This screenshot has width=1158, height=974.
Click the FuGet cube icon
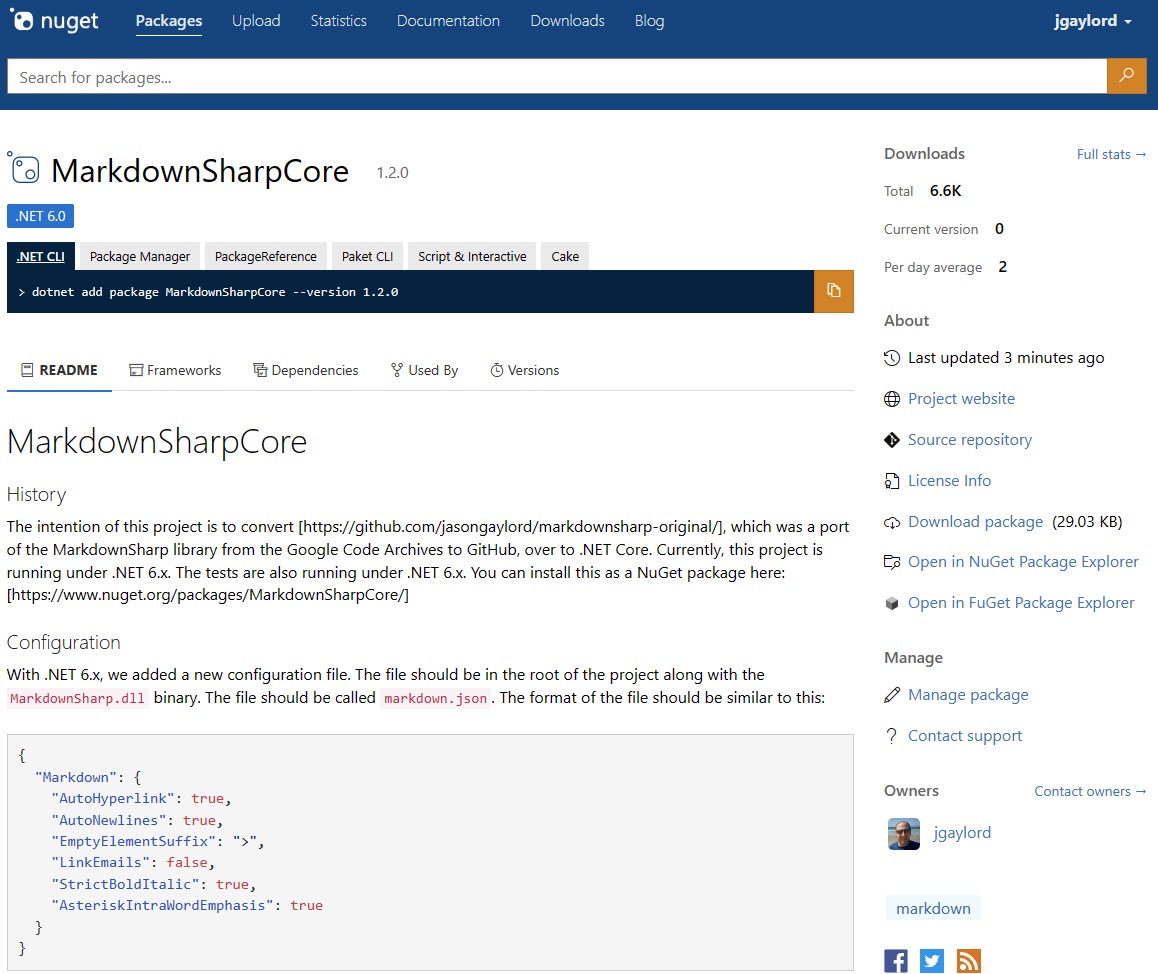(x=891, y=603)
